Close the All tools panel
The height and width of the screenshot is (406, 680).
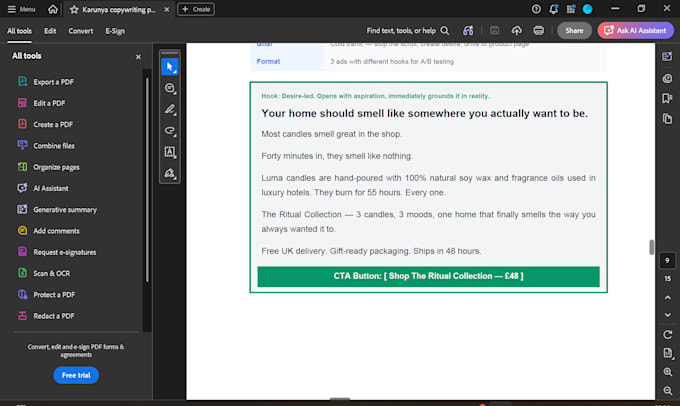point(138,57)
